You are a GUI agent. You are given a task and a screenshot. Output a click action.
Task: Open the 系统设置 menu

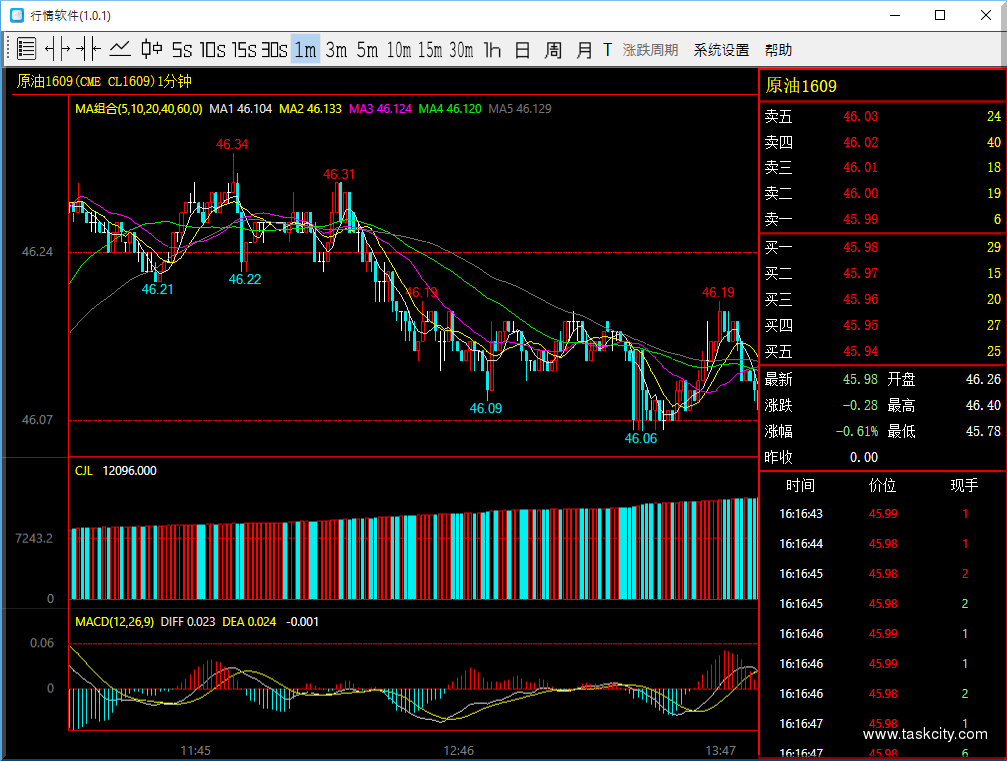coord(721,50)
